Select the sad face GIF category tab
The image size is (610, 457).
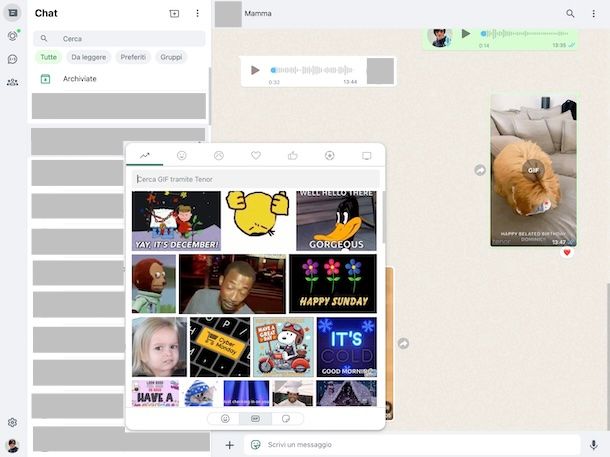(219, 156)
